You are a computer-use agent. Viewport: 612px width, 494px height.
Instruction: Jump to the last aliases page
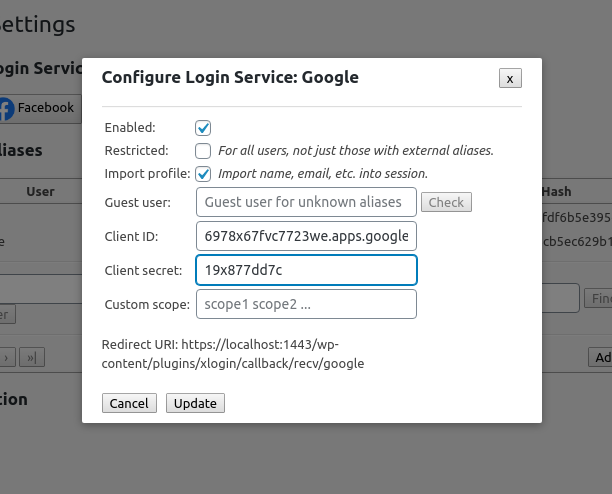32,356
